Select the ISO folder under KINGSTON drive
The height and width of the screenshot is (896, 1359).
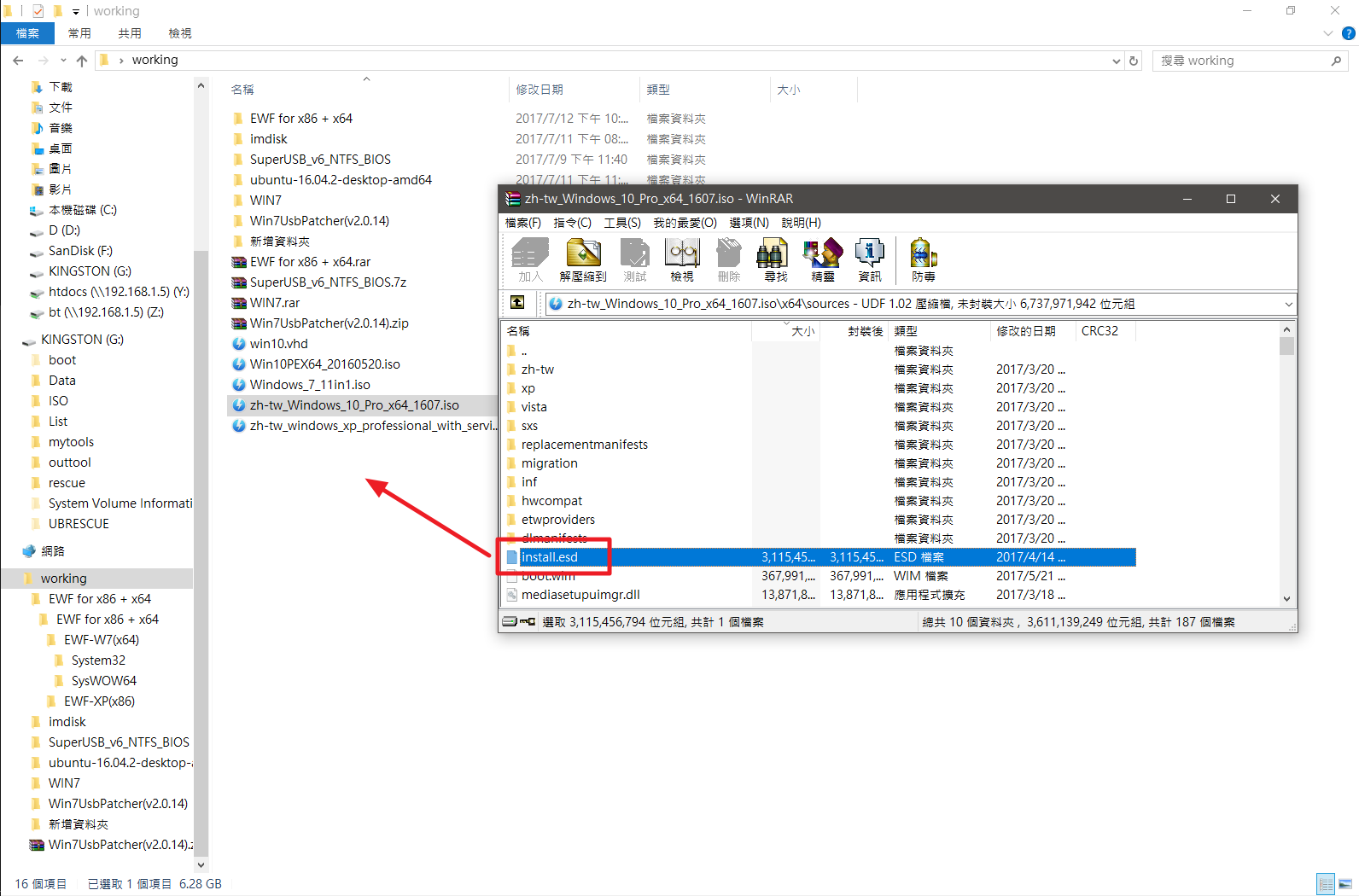click(58, 401)
